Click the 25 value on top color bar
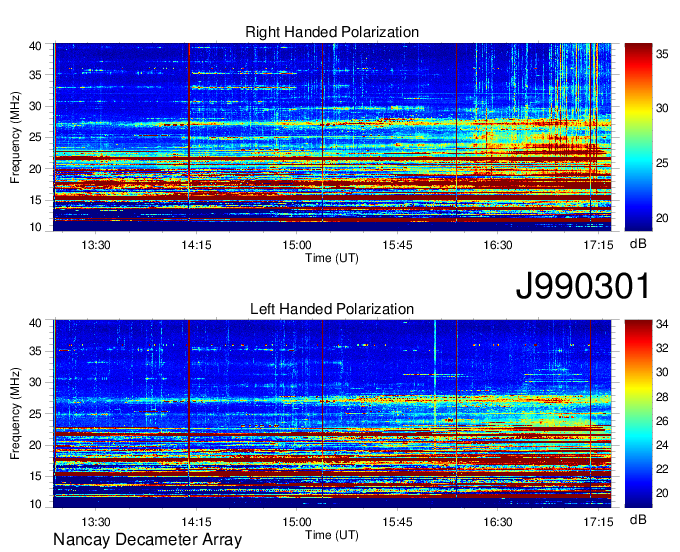This screenshot has height=552, width=680. coord(662,163)
